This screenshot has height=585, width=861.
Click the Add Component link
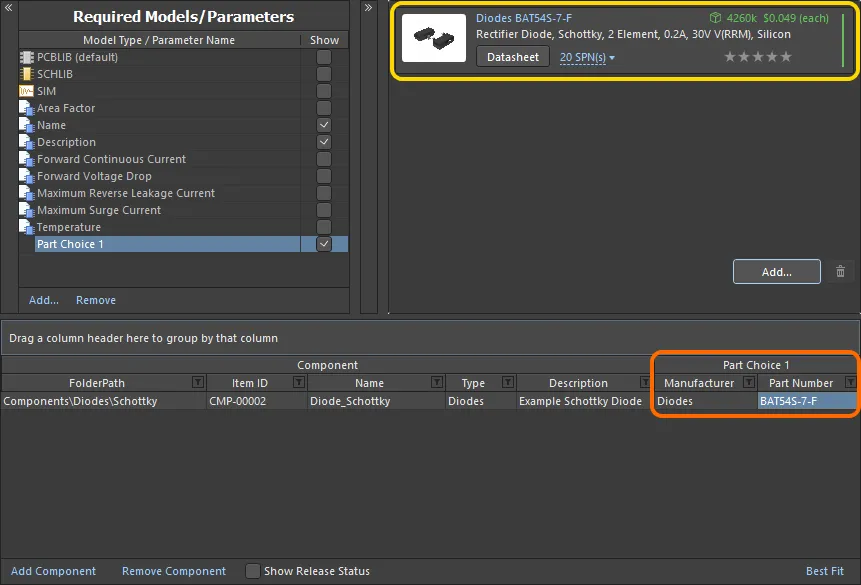(x=53, y=571)
